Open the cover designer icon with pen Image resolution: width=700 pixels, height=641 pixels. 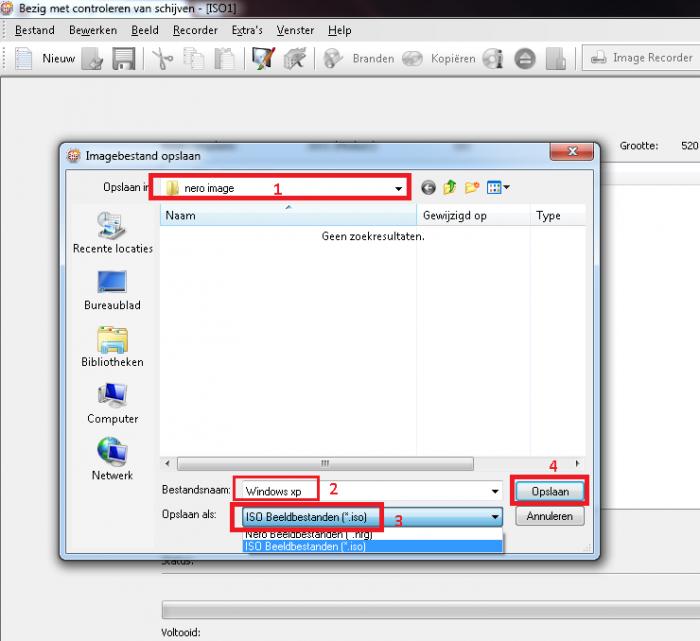coord(263,58)
